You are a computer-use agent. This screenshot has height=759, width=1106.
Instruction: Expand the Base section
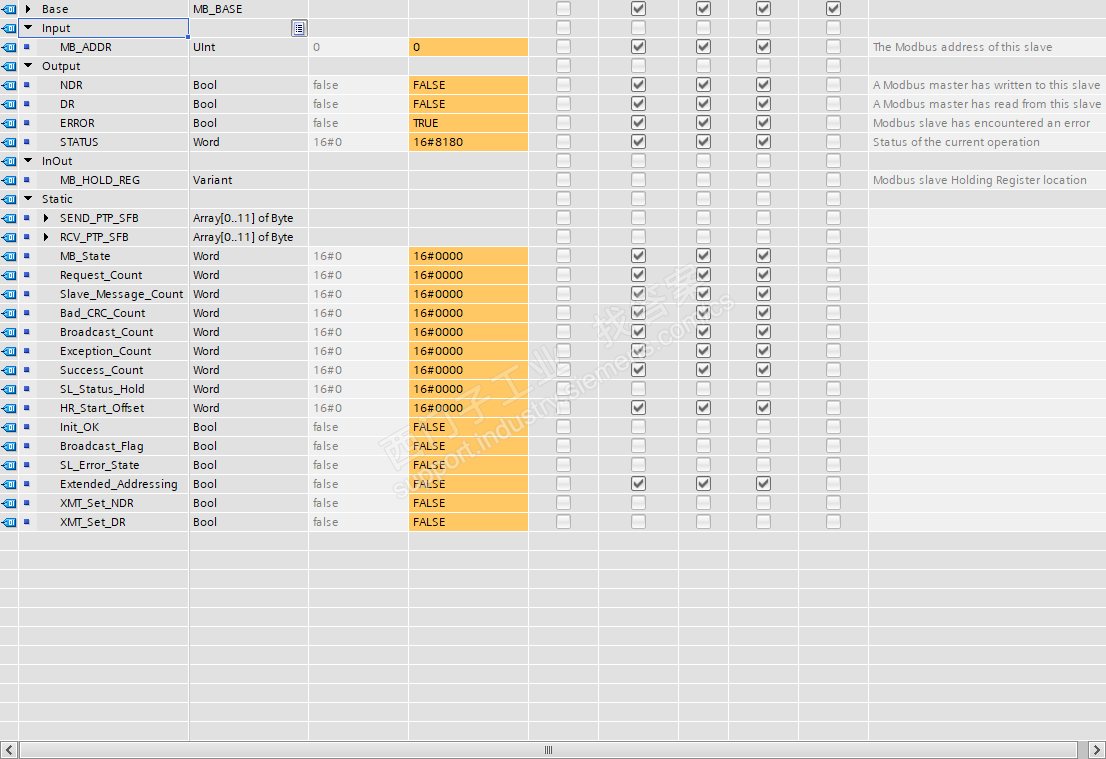[x=28, y=9]
